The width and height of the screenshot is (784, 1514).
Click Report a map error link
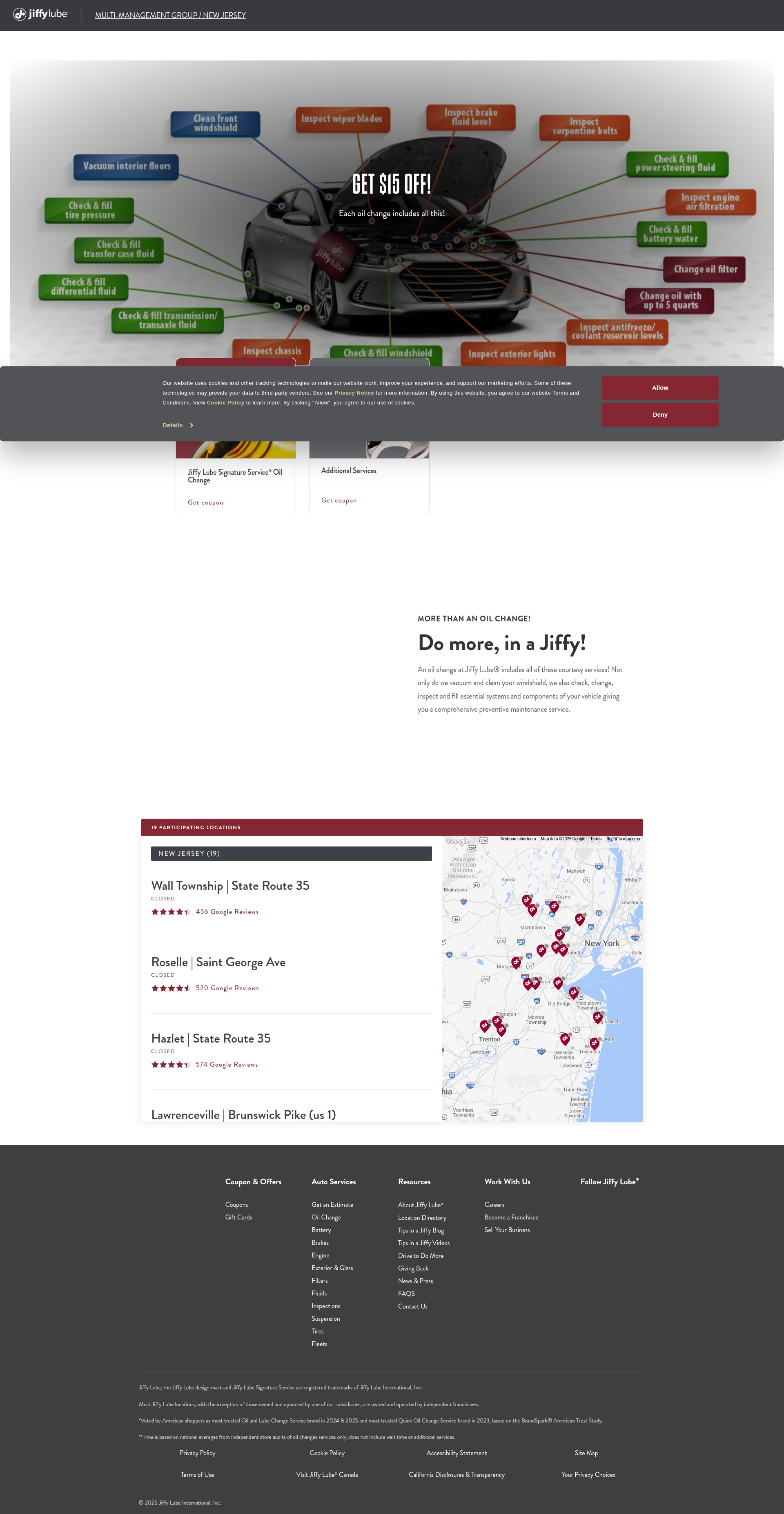click(x=623, y=839)
